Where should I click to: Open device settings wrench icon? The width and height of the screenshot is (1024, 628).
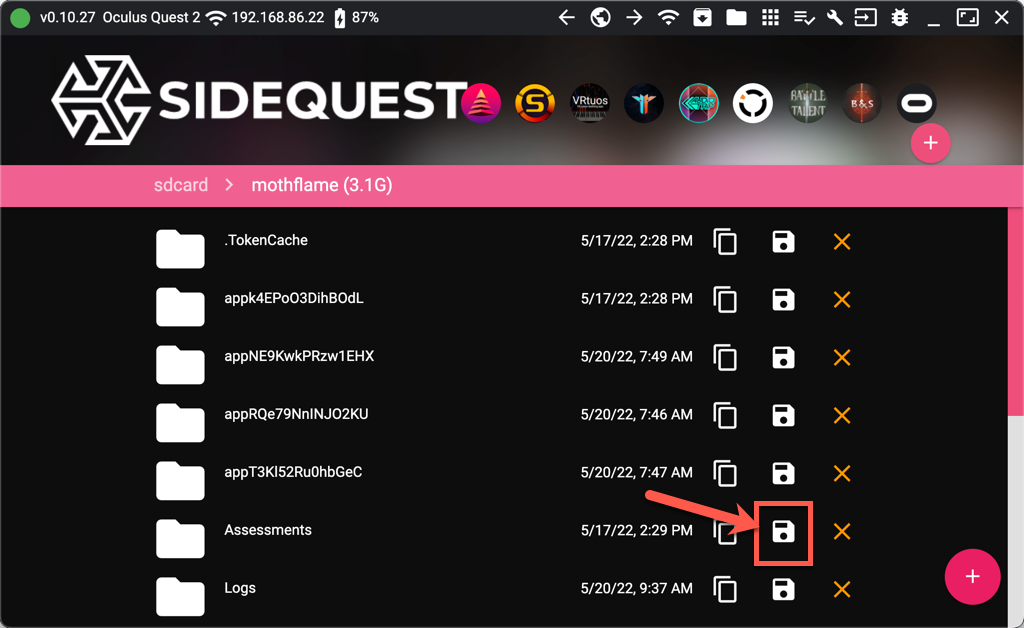click(x=835, y=18)
